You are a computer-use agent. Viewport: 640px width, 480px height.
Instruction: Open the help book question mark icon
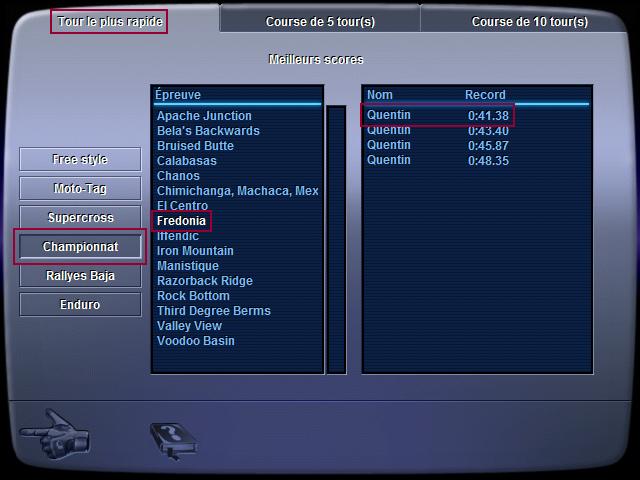point(172,439)
